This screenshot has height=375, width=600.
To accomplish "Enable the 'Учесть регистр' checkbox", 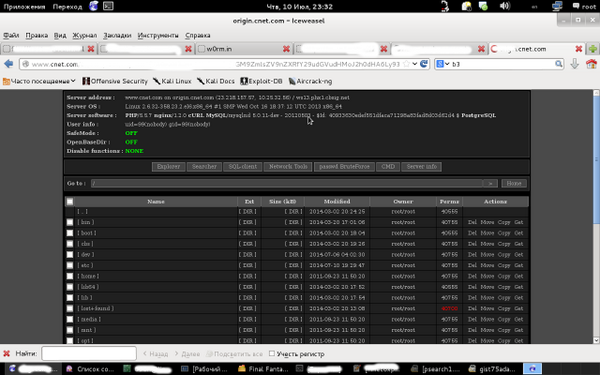I will tap(272, 354).
